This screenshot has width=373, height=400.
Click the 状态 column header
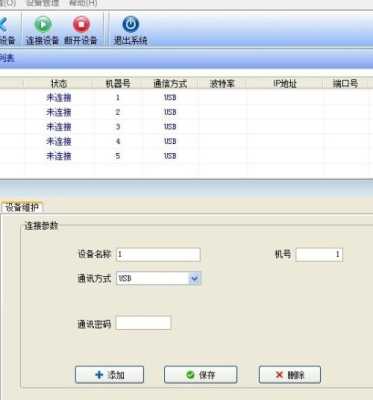(x=59, y=83)
